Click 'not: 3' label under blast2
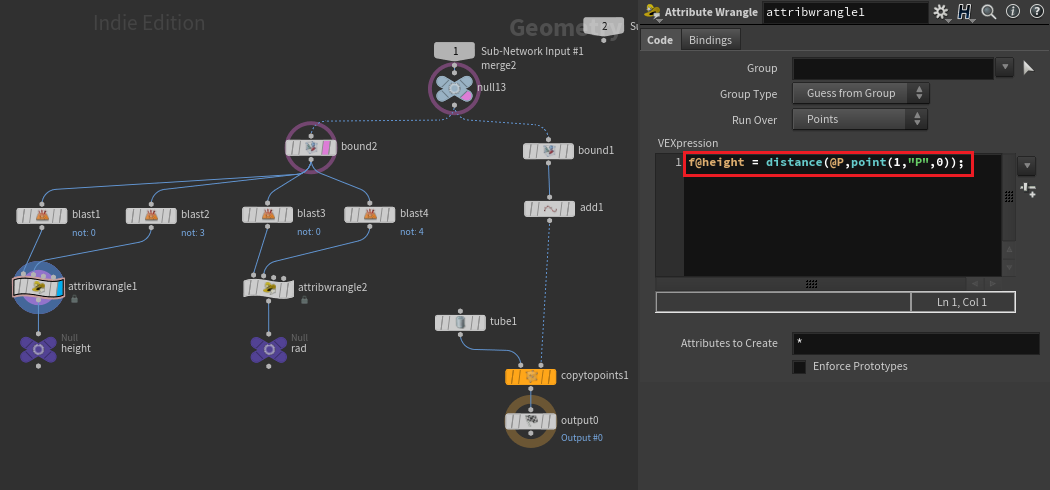The image size is (1050, 490). click(x=193, y=233)
